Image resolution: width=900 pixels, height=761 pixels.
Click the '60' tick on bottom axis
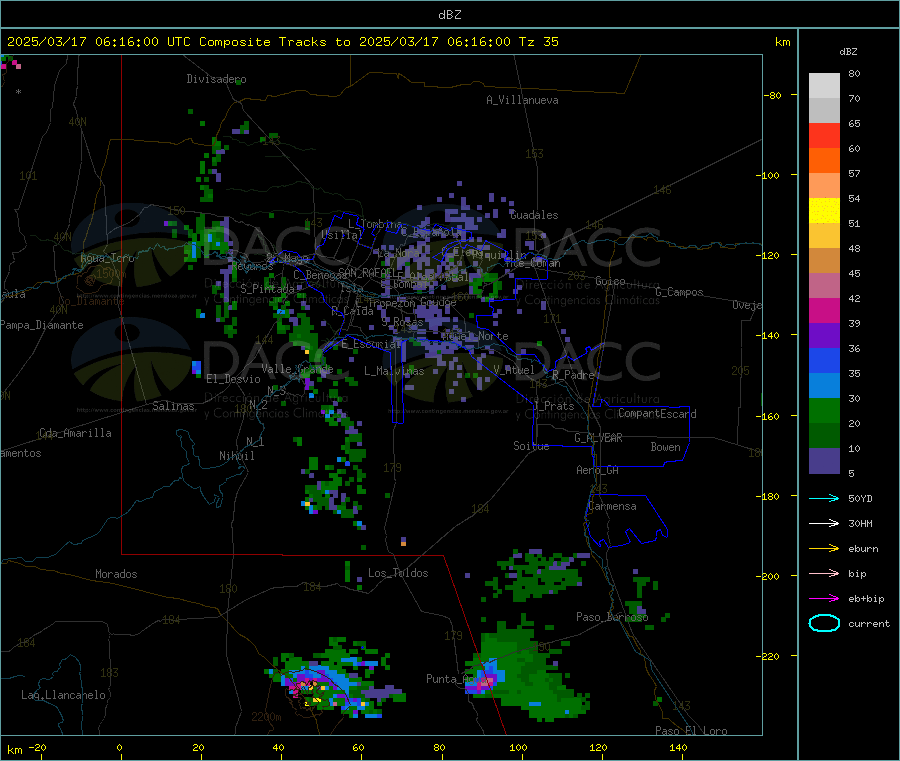(358, 747)
